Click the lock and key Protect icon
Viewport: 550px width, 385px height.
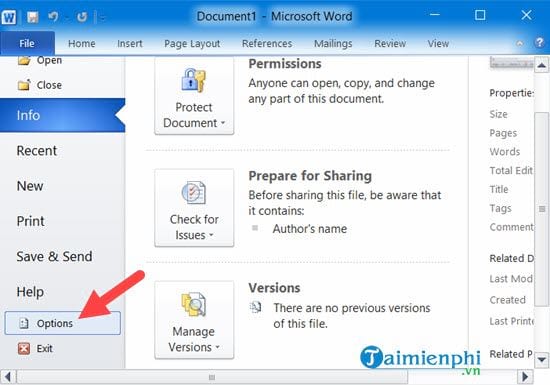193,80
